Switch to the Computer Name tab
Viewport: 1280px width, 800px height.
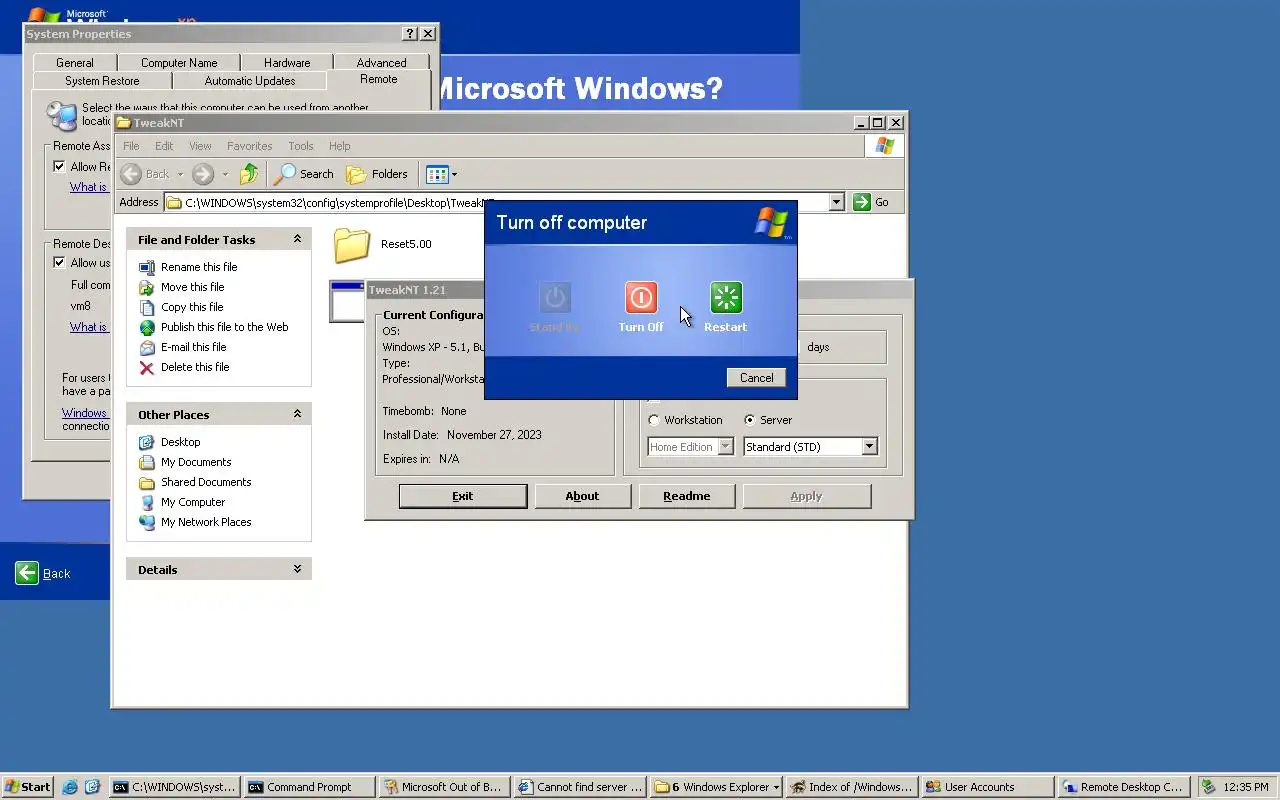click(x=179, y=63)
